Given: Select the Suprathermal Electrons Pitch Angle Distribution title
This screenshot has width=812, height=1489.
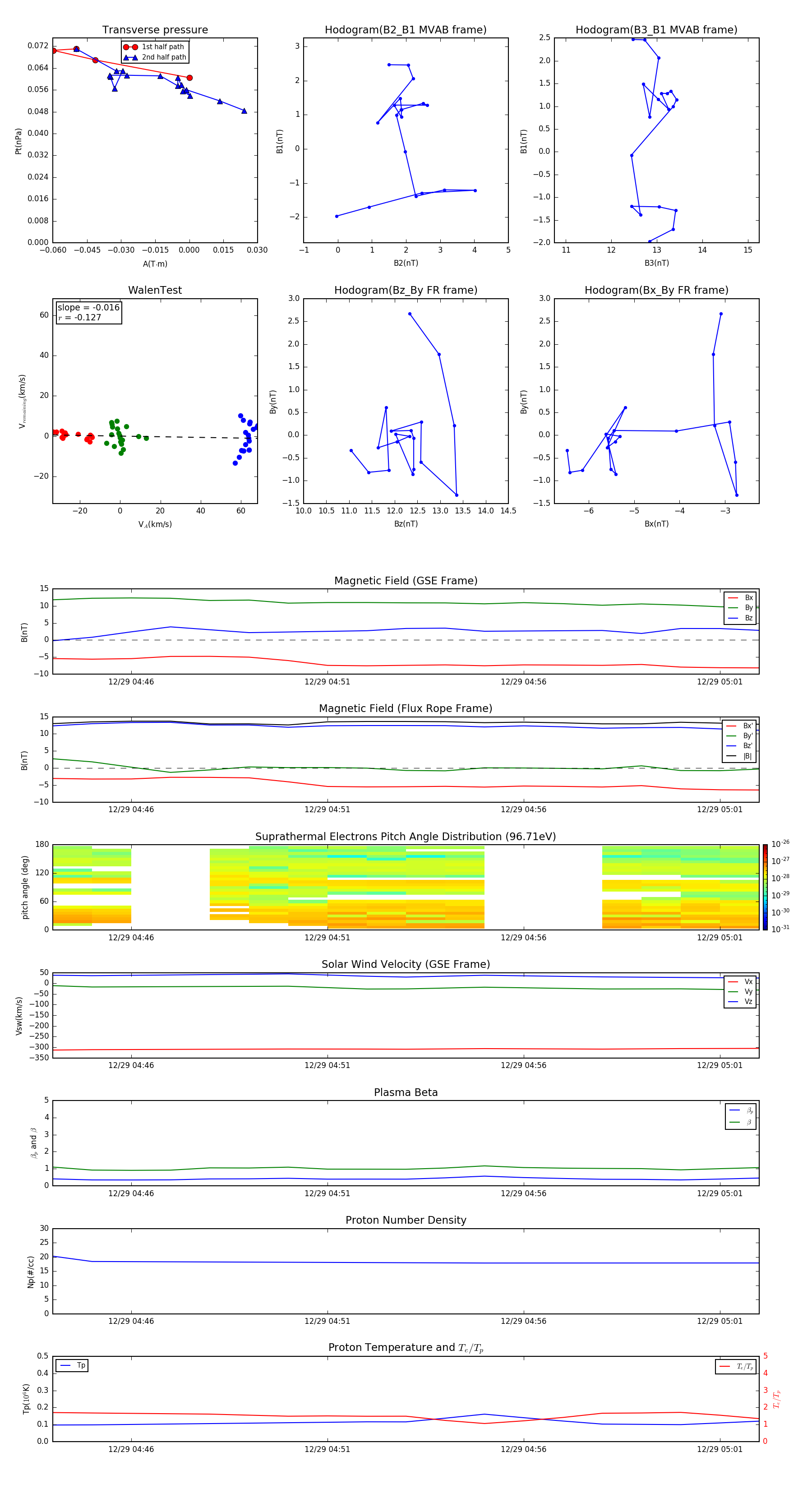Looking at the screenshot, I should pos(406,837).
